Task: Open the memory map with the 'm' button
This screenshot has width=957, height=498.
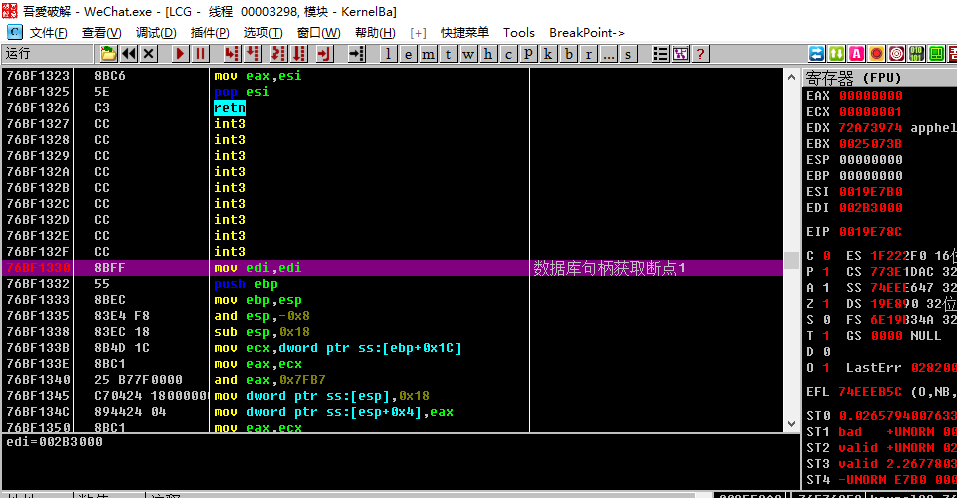Action: coord(428,54)
